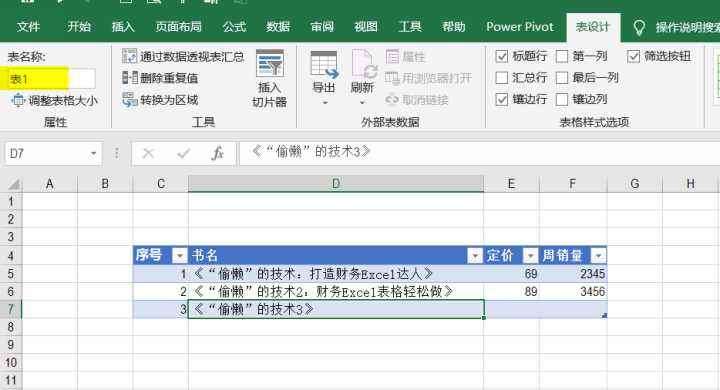Switch to the Data (数据) tab
This screenshot has width=720, height=390.
(x=278, y=27)
